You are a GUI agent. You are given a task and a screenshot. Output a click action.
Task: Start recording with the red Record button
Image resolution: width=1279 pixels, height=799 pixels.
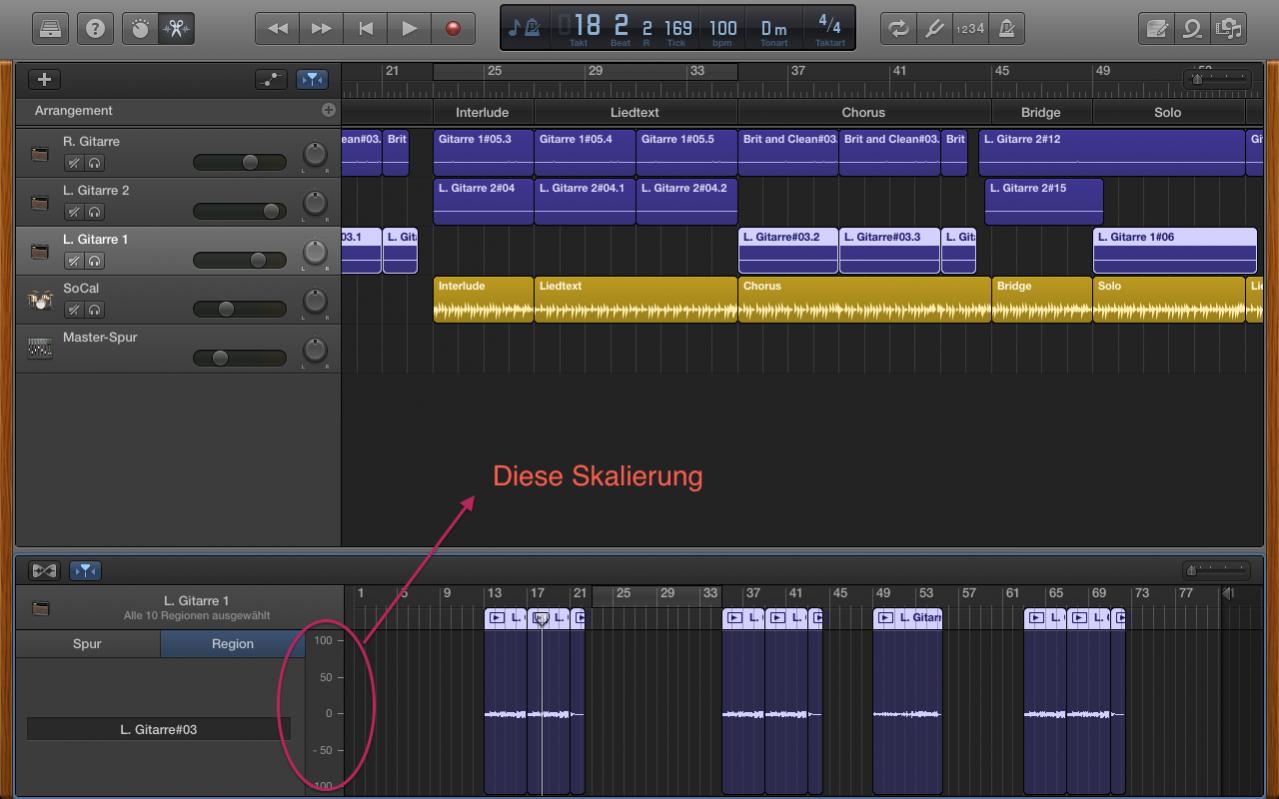click(x=453, y=29)
